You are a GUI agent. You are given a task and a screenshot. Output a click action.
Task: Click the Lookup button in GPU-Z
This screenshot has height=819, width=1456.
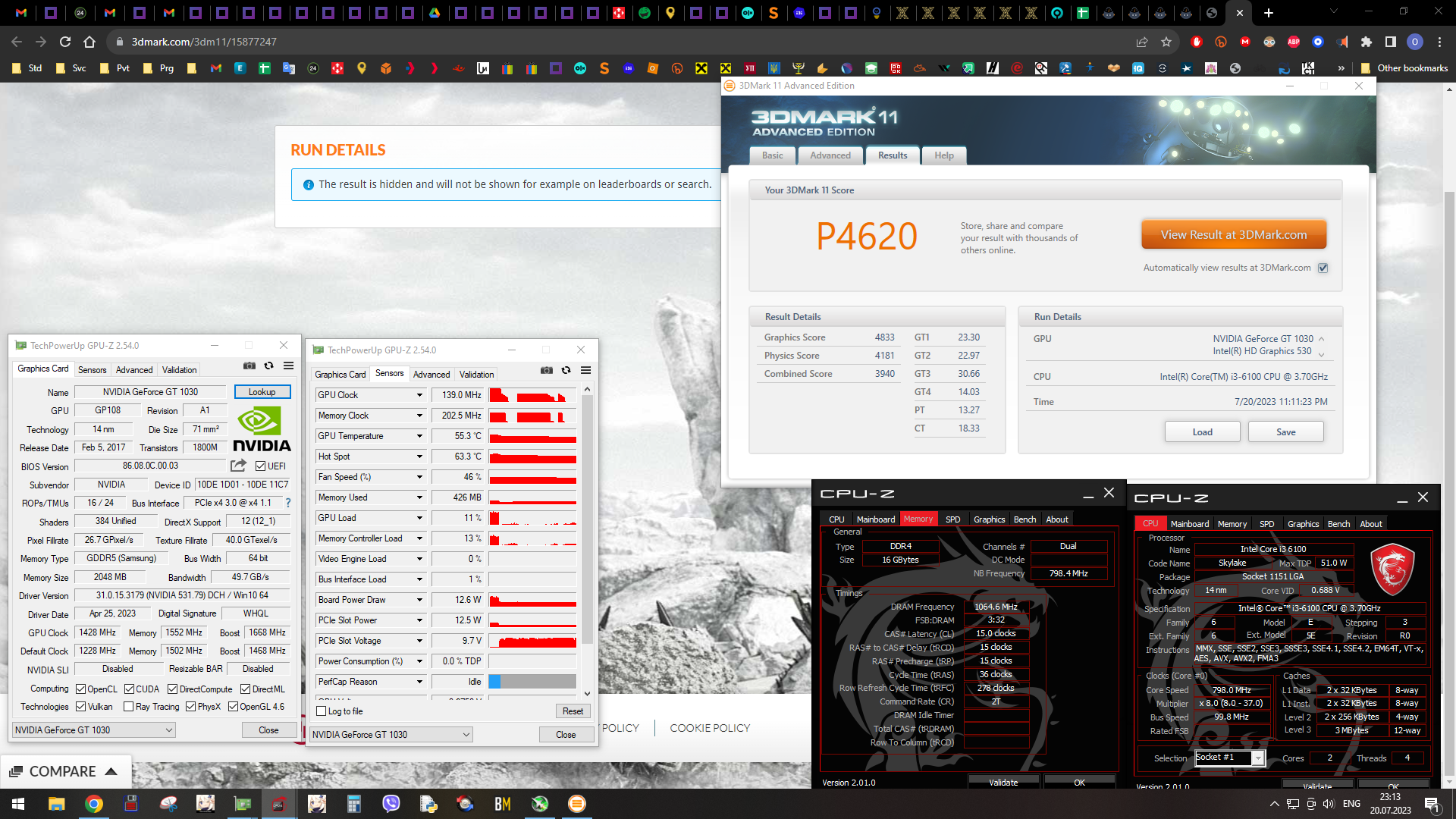click(262, 392)
